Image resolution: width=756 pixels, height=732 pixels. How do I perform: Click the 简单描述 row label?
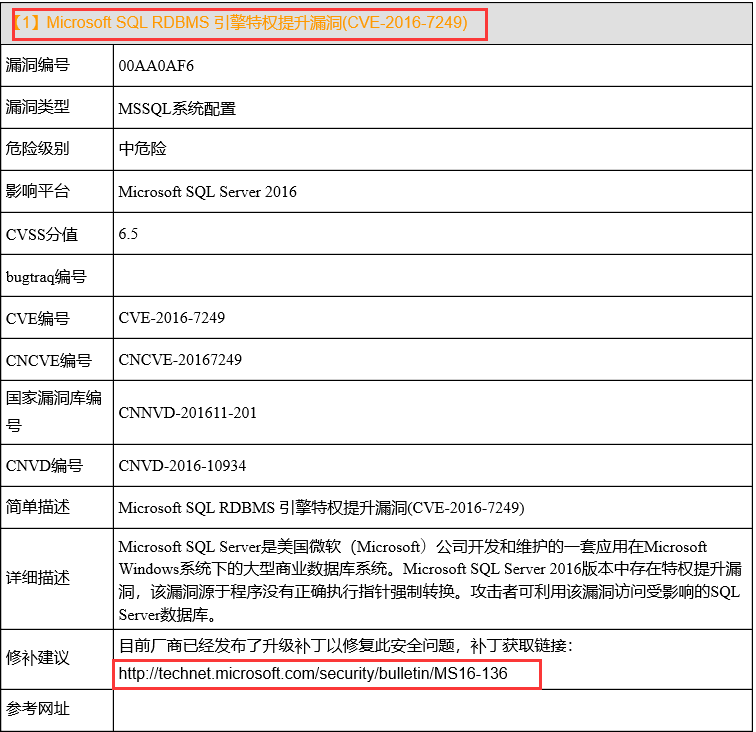coord(38,507)
